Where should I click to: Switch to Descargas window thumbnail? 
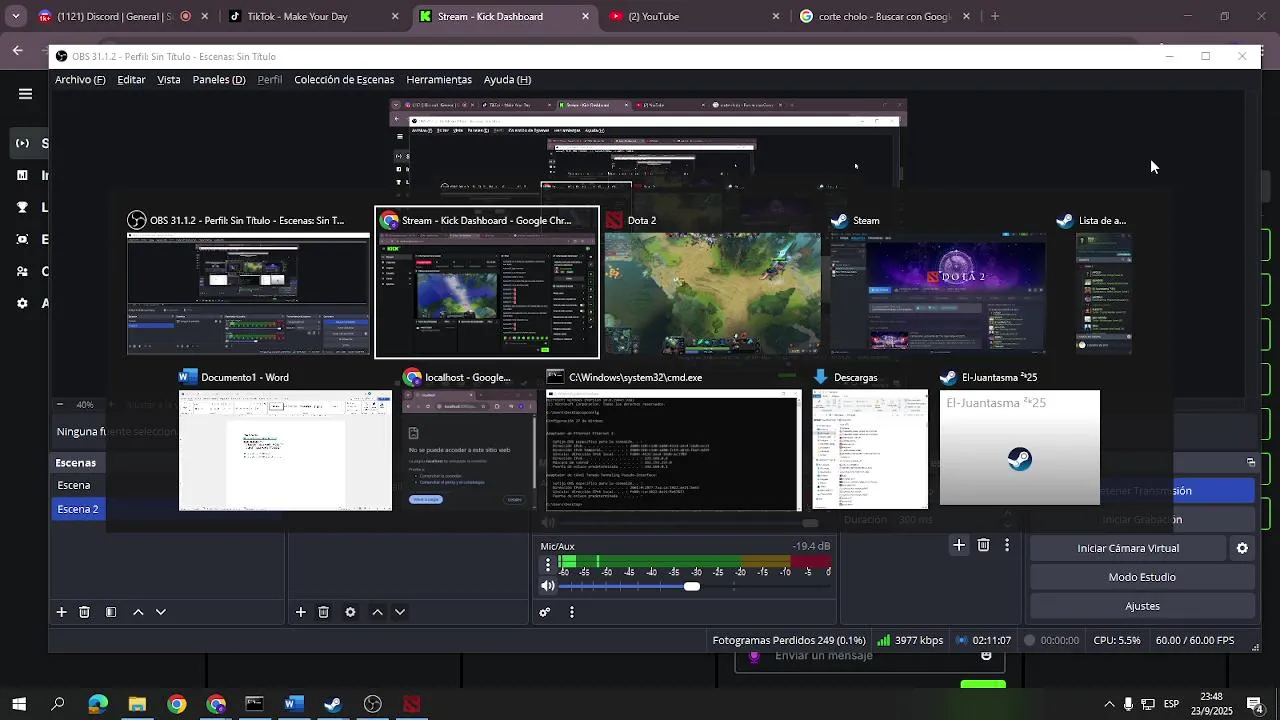pyautogui.click(x=870, y=440)
